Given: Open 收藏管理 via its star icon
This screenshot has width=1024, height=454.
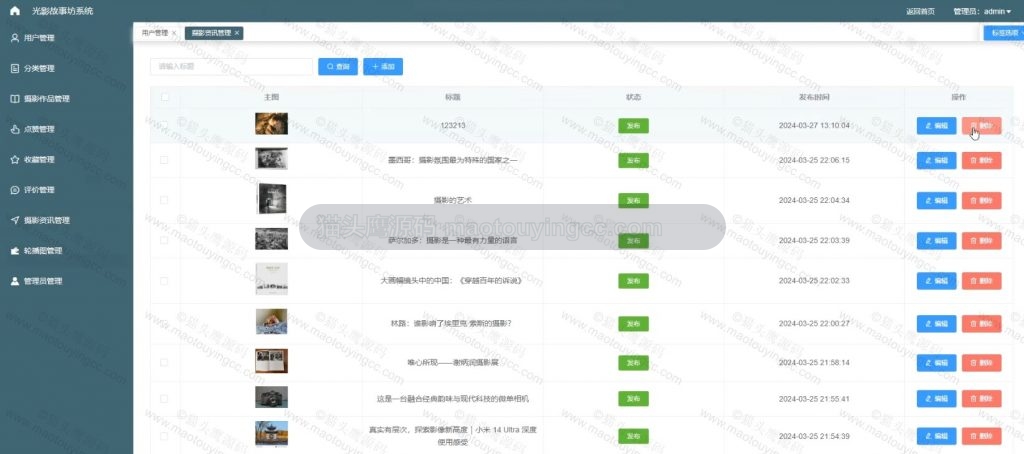Looking at the screenshot, I should coord(14,159).
